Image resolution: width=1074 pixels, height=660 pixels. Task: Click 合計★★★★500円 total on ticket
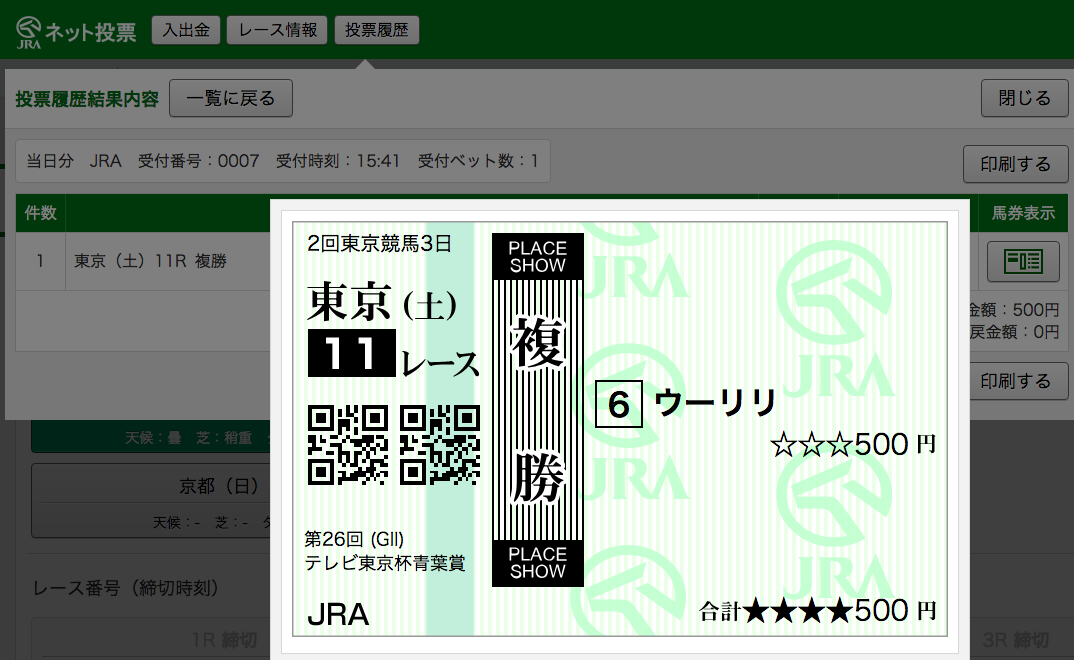tap(817, 610)
